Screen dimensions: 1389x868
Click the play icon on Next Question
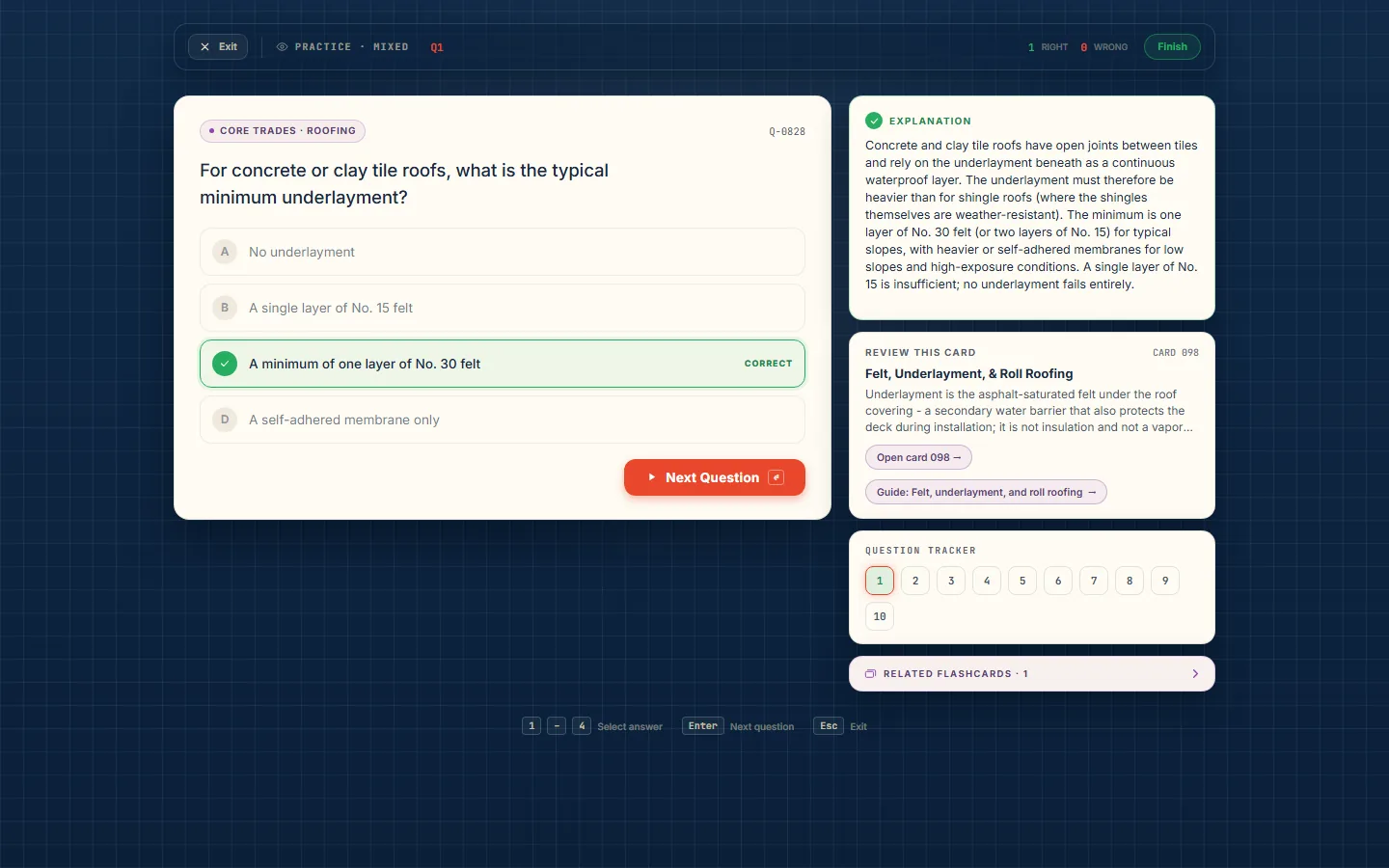(652, 477)
